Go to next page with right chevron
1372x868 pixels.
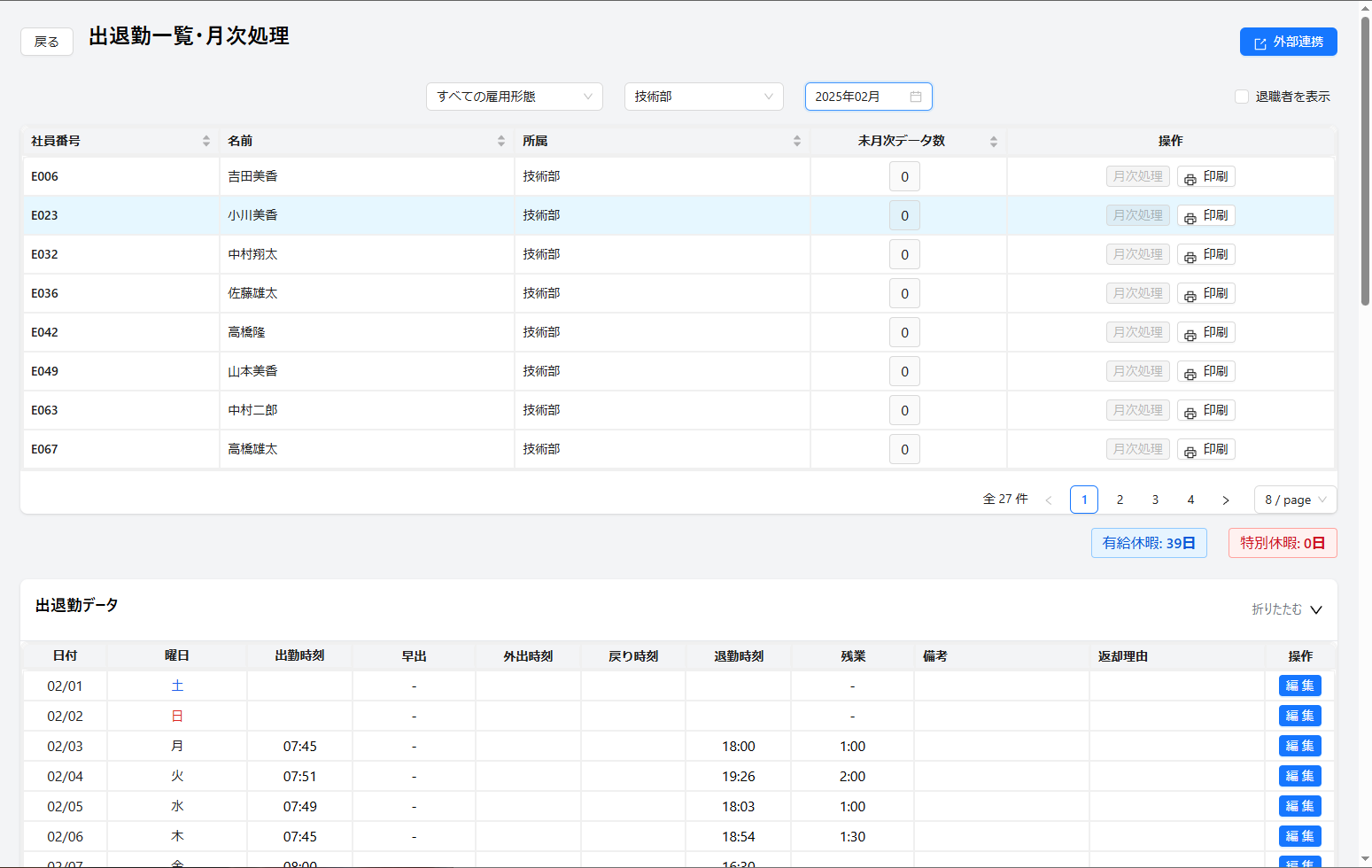coord(1226,500)
